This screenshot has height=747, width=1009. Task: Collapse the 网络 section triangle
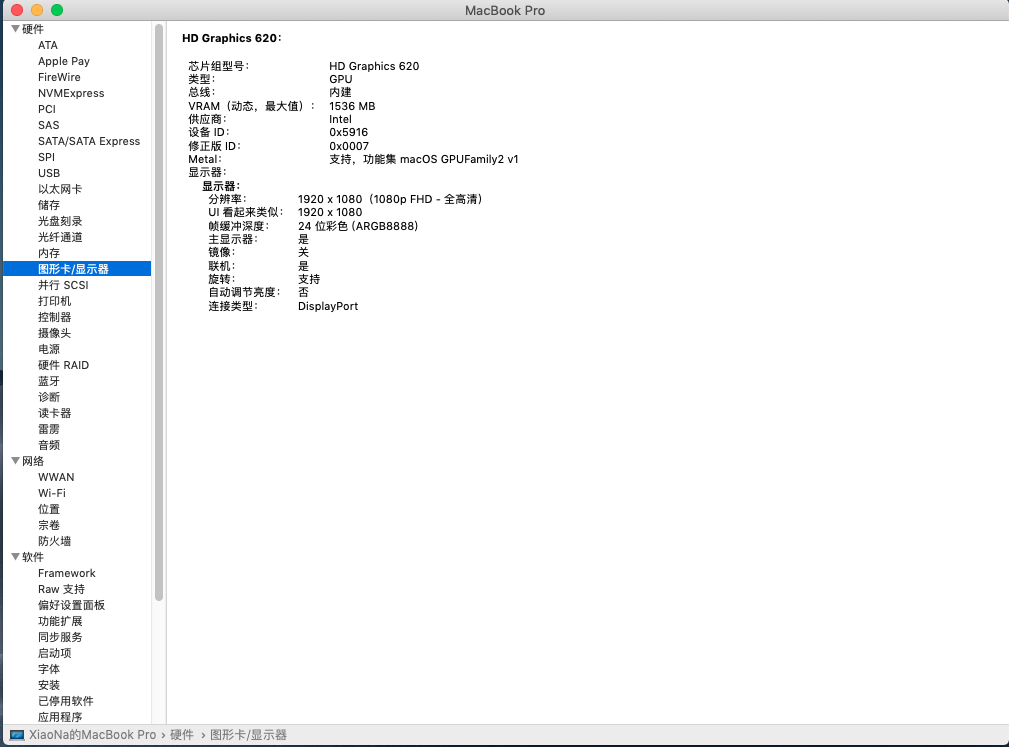15,461
